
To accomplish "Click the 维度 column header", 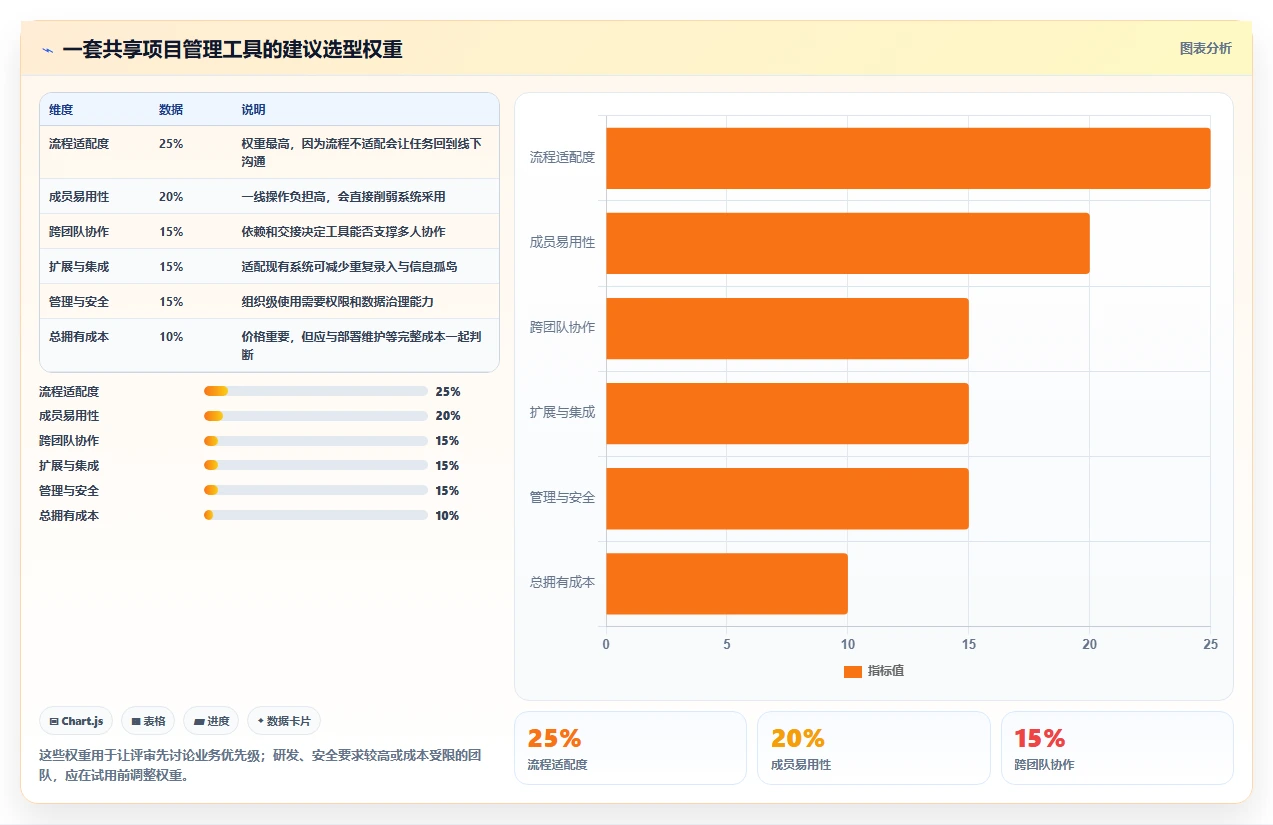I will (61, 109).
